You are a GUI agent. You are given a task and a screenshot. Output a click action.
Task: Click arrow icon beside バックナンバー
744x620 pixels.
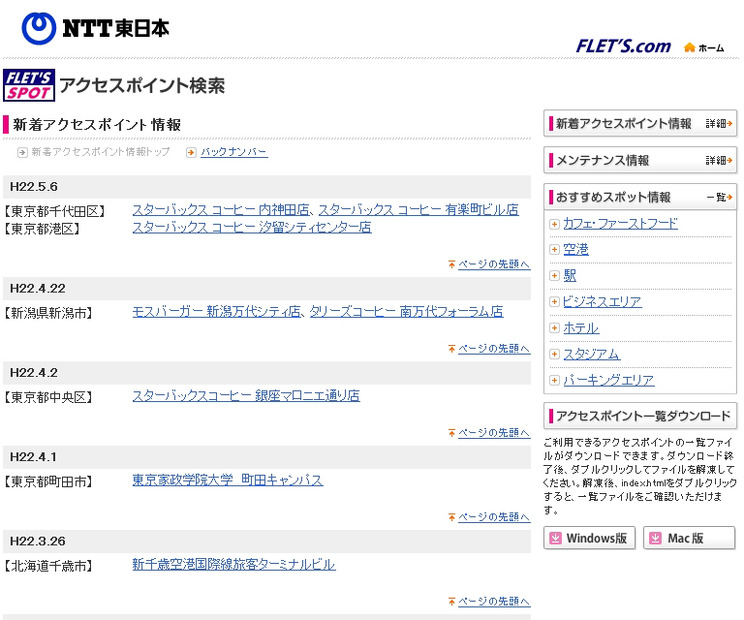[x=191, y=152]
